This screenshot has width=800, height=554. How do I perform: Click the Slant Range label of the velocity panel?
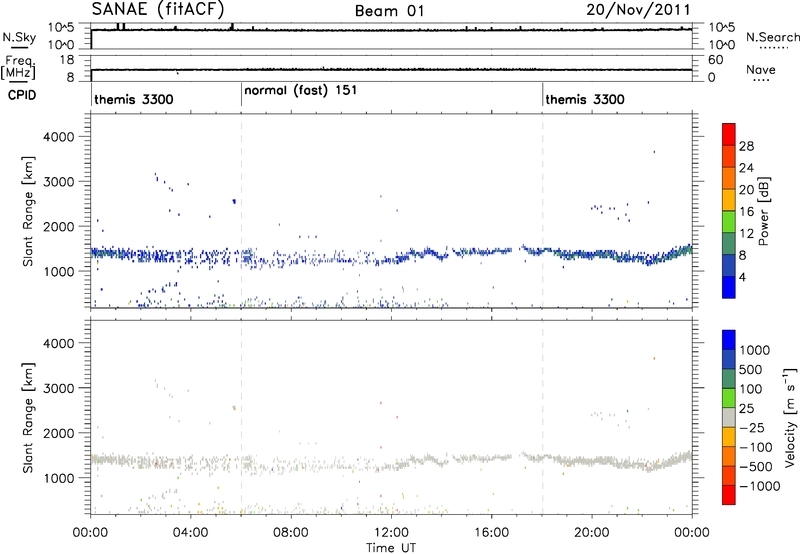pos(28,418)
